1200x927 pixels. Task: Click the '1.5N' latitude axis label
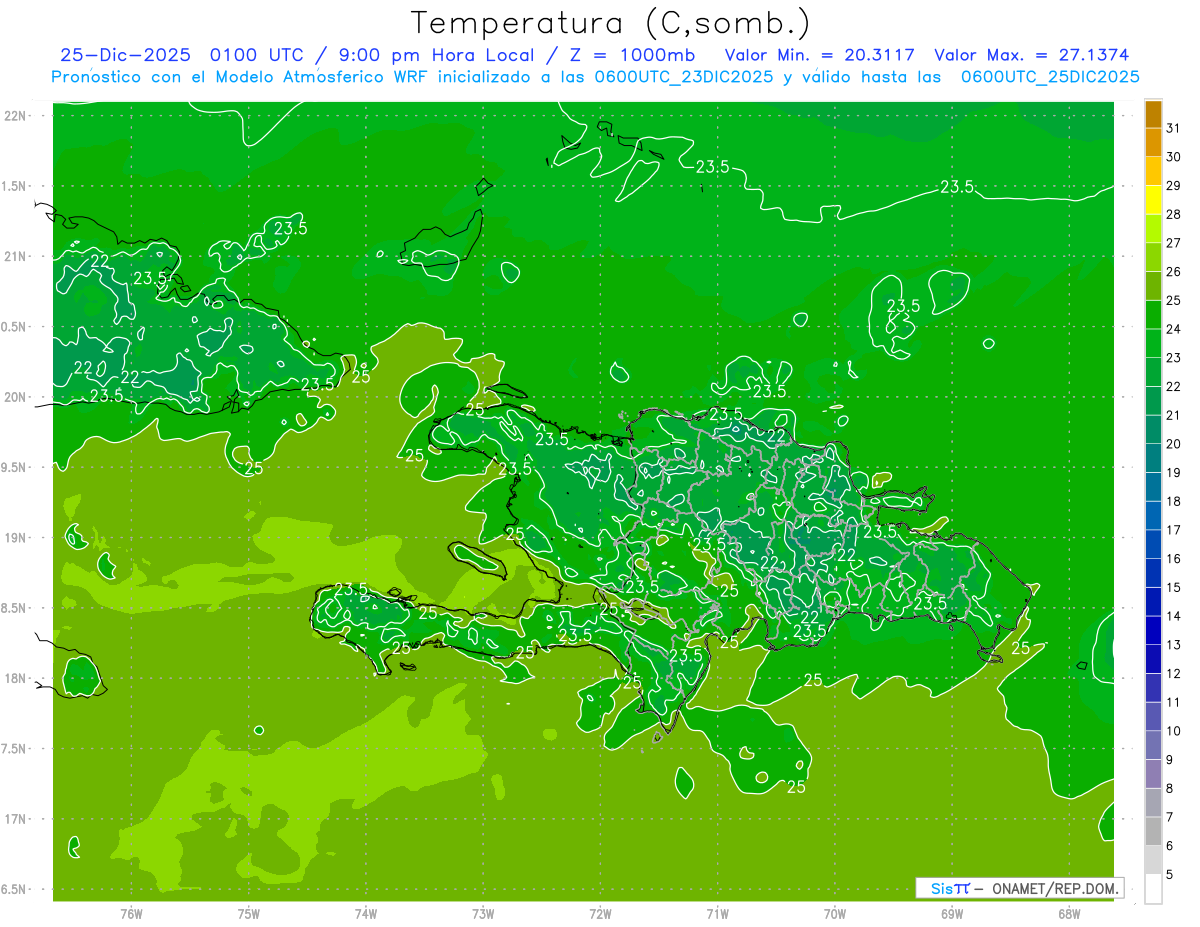tap(15, 186)
